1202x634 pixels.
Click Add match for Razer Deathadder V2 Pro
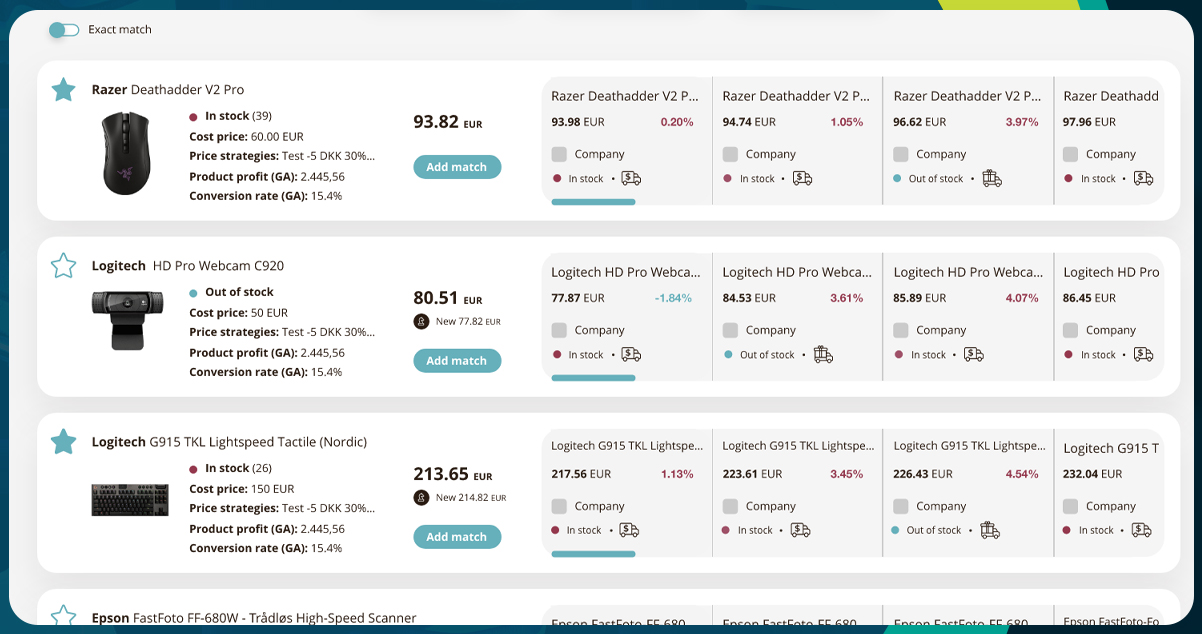point(457,167)
